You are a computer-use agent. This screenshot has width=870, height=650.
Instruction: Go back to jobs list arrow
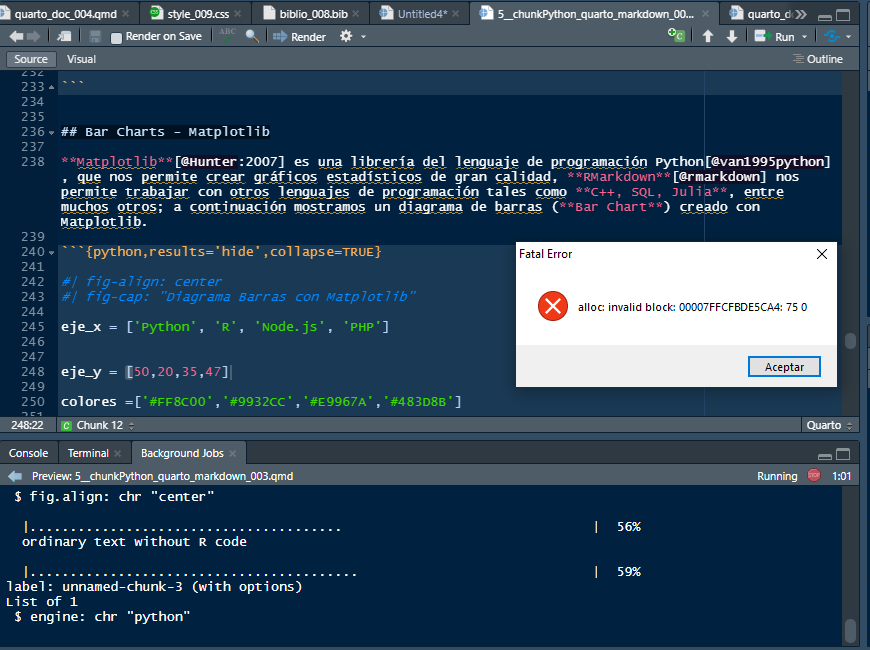click(15, 476)
